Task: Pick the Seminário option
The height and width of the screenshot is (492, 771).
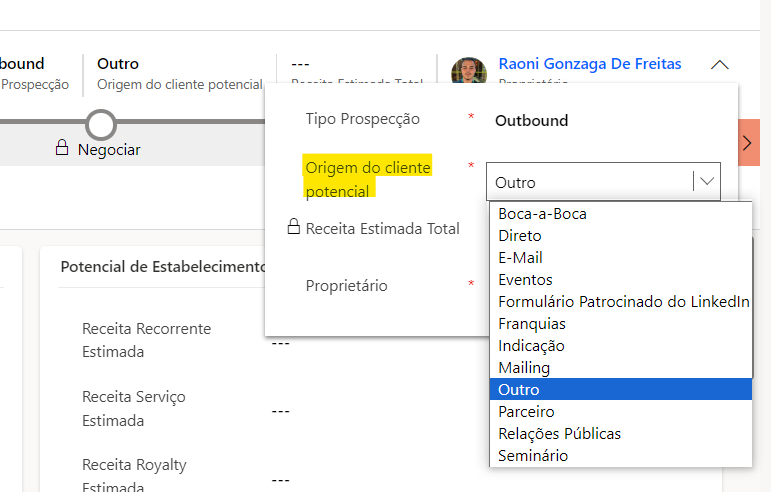Action: (x=533, y=456)
